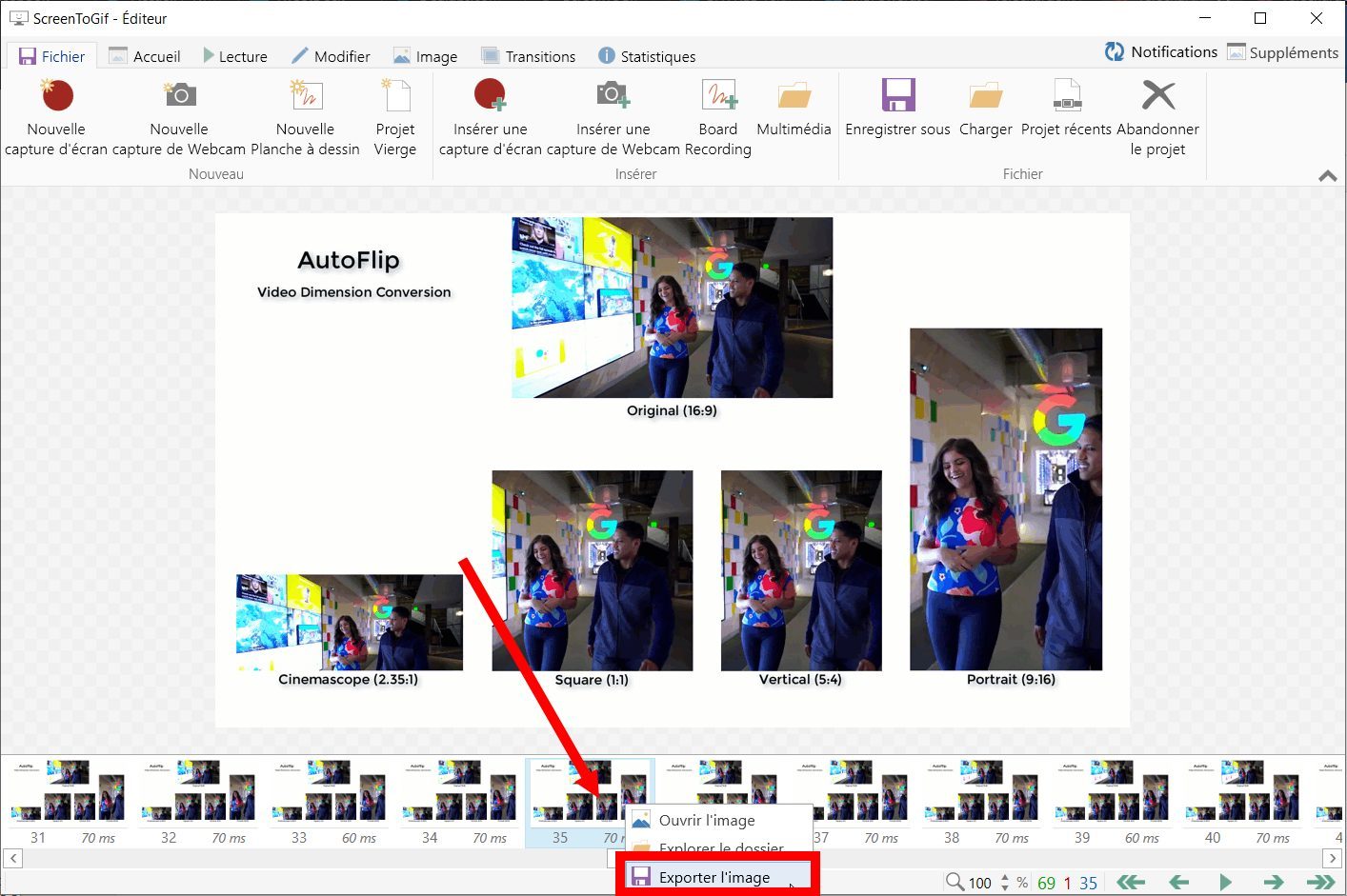The width and height of the screenshot is (1347, 896).
Task: Click the zoom magnifier icon
Action: pyautogui.click(x=955, y=882)
